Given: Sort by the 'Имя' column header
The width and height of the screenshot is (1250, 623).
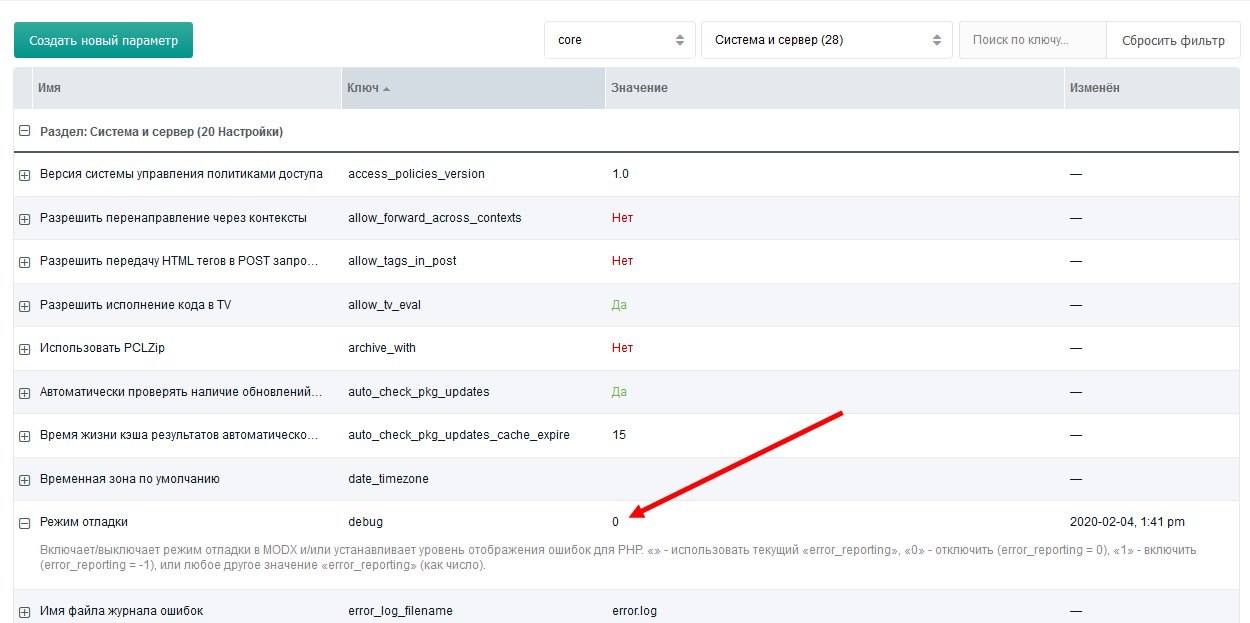Looking at the screenshot, I should coord(187,88).
